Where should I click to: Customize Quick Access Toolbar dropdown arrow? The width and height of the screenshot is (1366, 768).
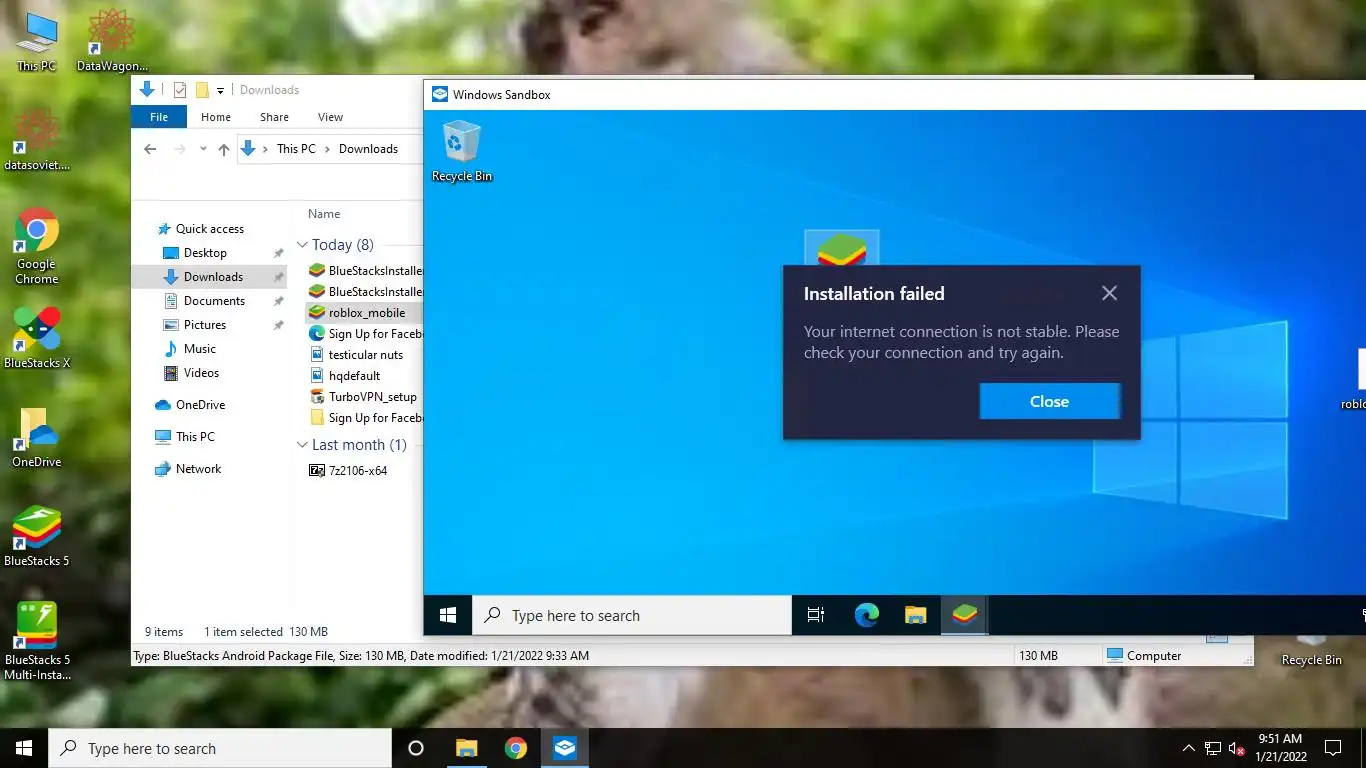click(x=220, y=90)
